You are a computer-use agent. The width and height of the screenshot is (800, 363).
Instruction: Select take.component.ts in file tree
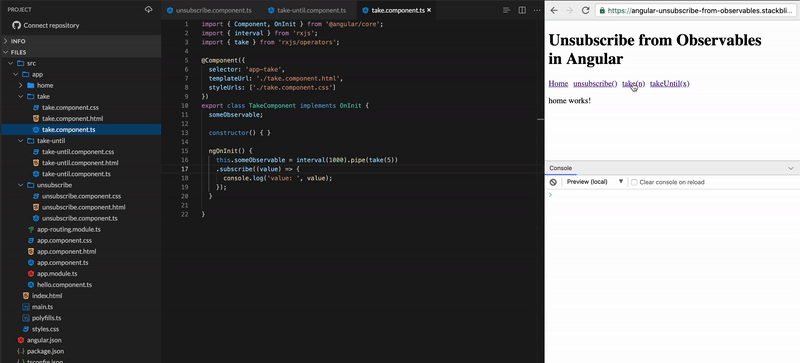pyautogui.click(x=68, y=130)
